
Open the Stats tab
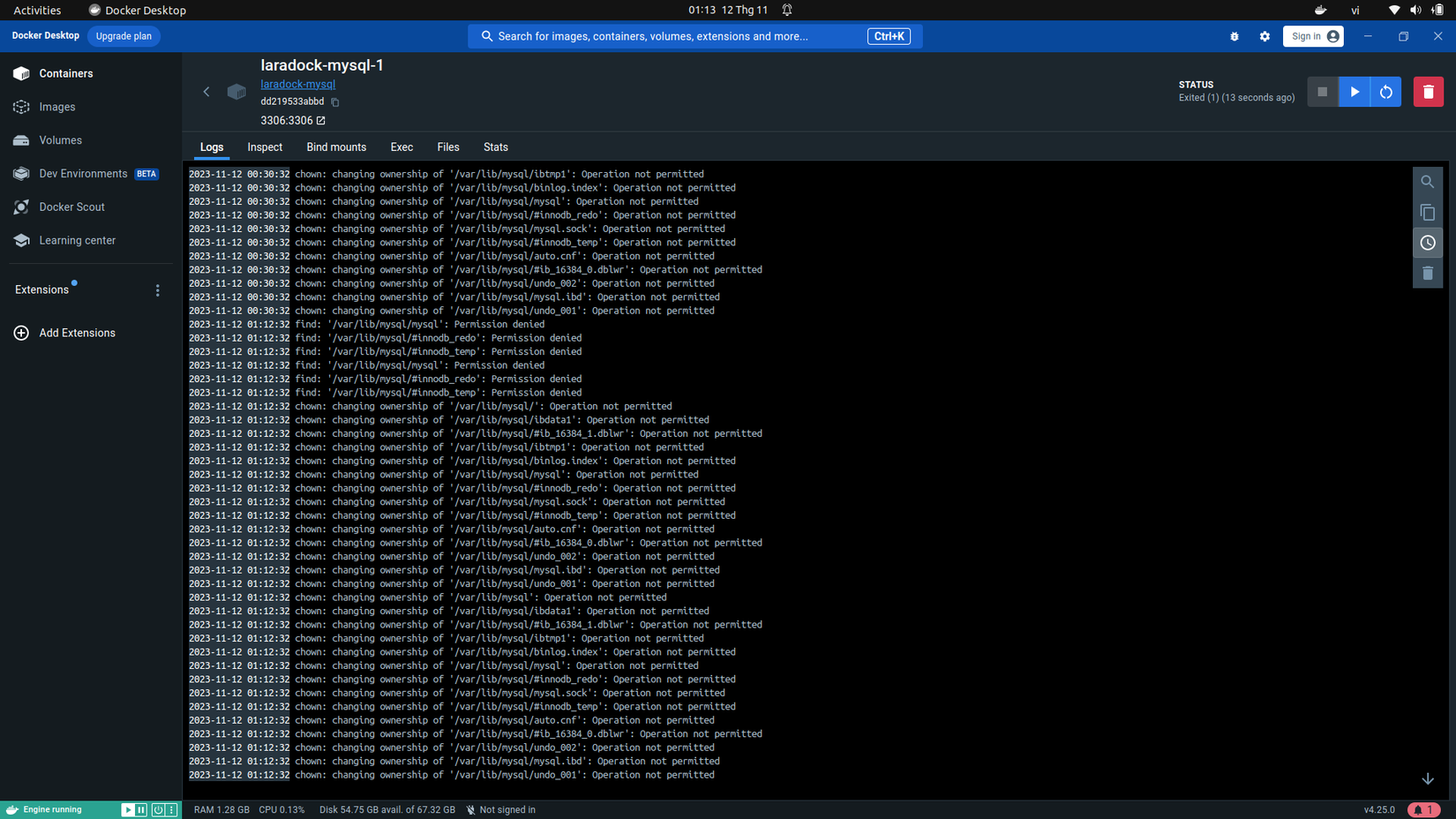[495, 147]
